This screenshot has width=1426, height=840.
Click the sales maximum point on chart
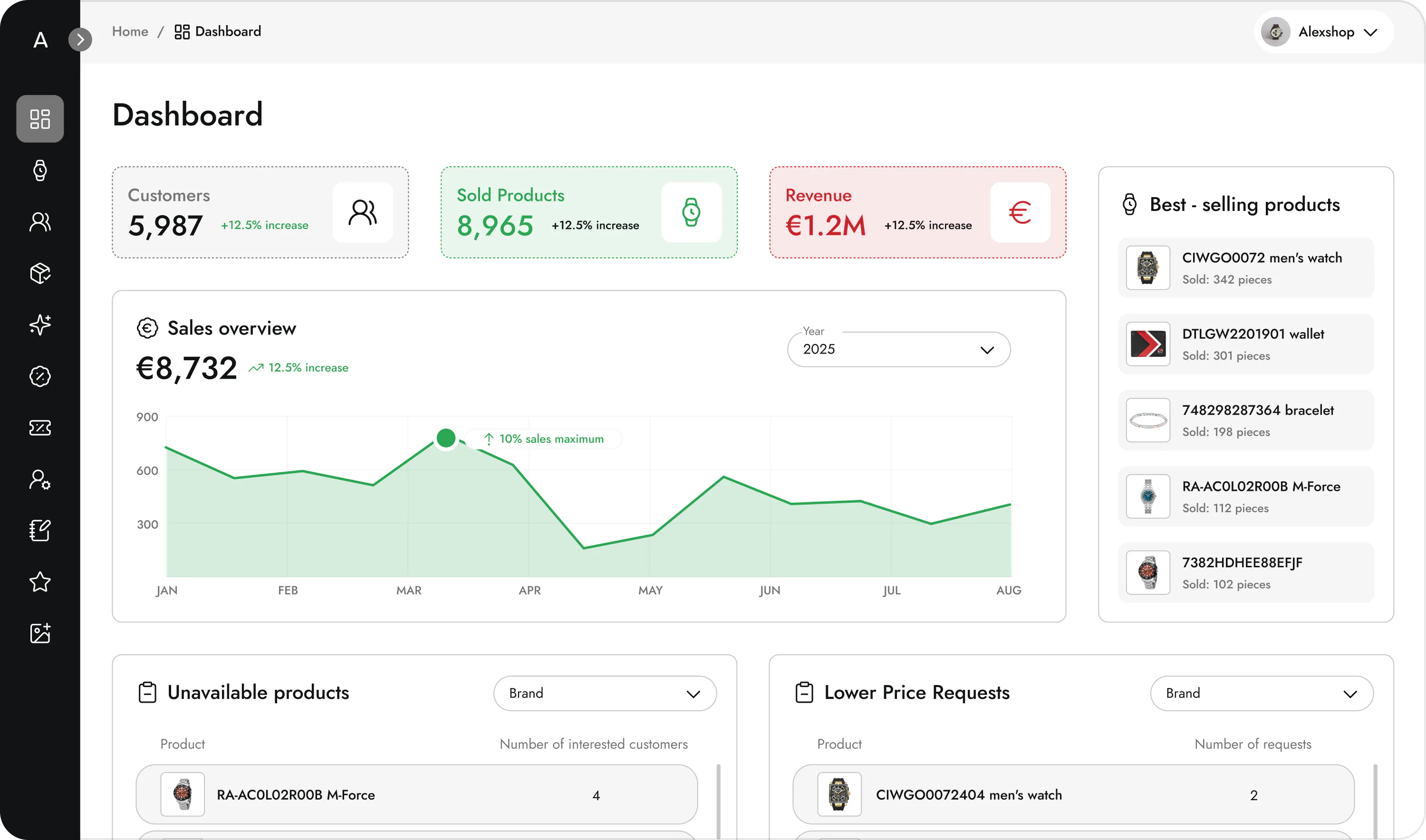click(x=446, y=438)
